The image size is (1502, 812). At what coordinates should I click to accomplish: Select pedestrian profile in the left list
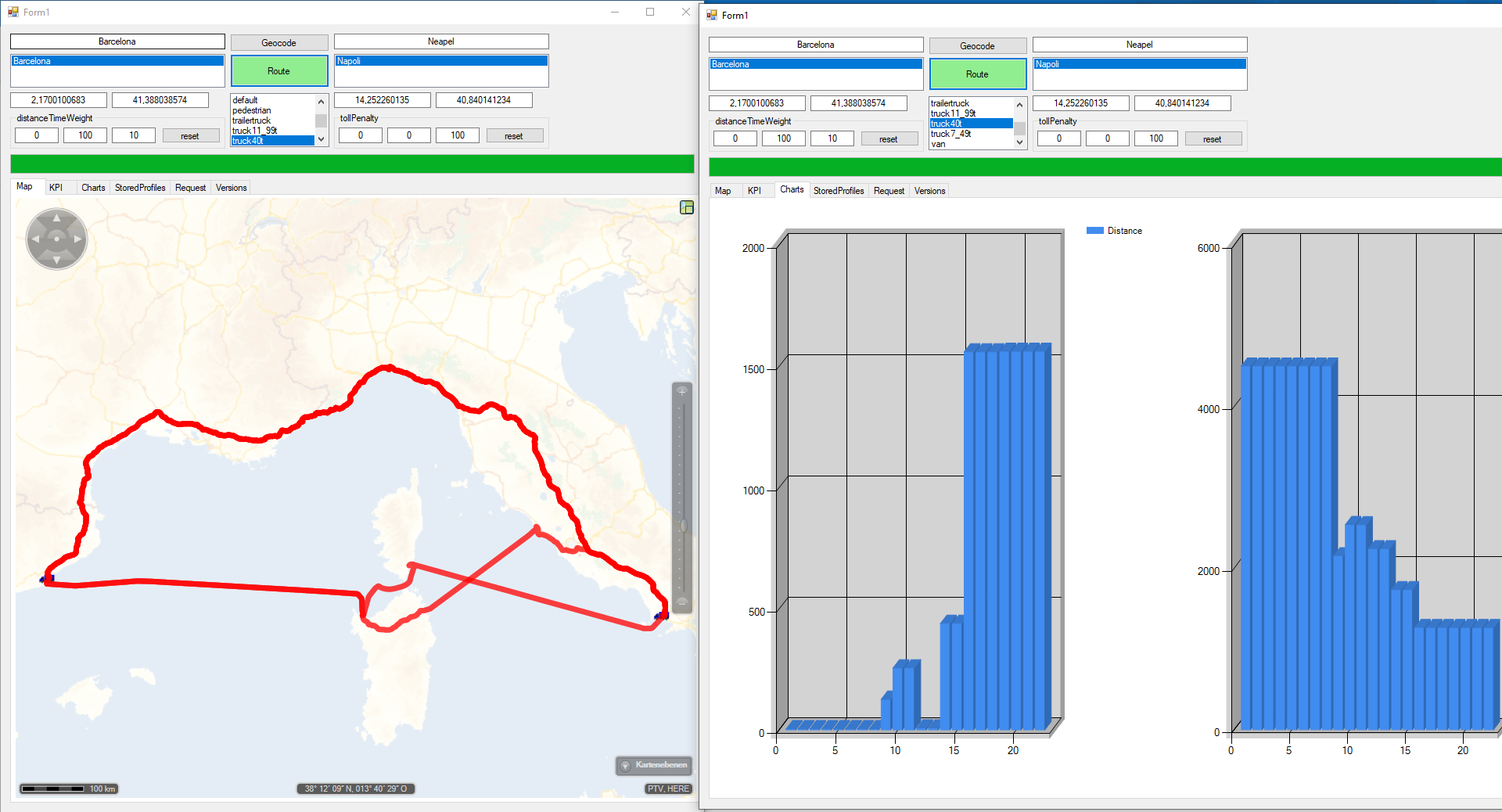[x=252, y=110]
